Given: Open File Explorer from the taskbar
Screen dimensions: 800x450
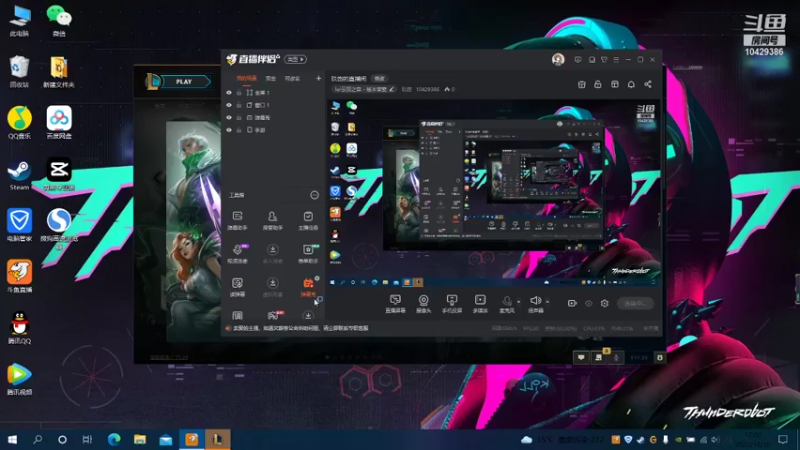Looking at the screenshot, I should [x=140, y=439].
